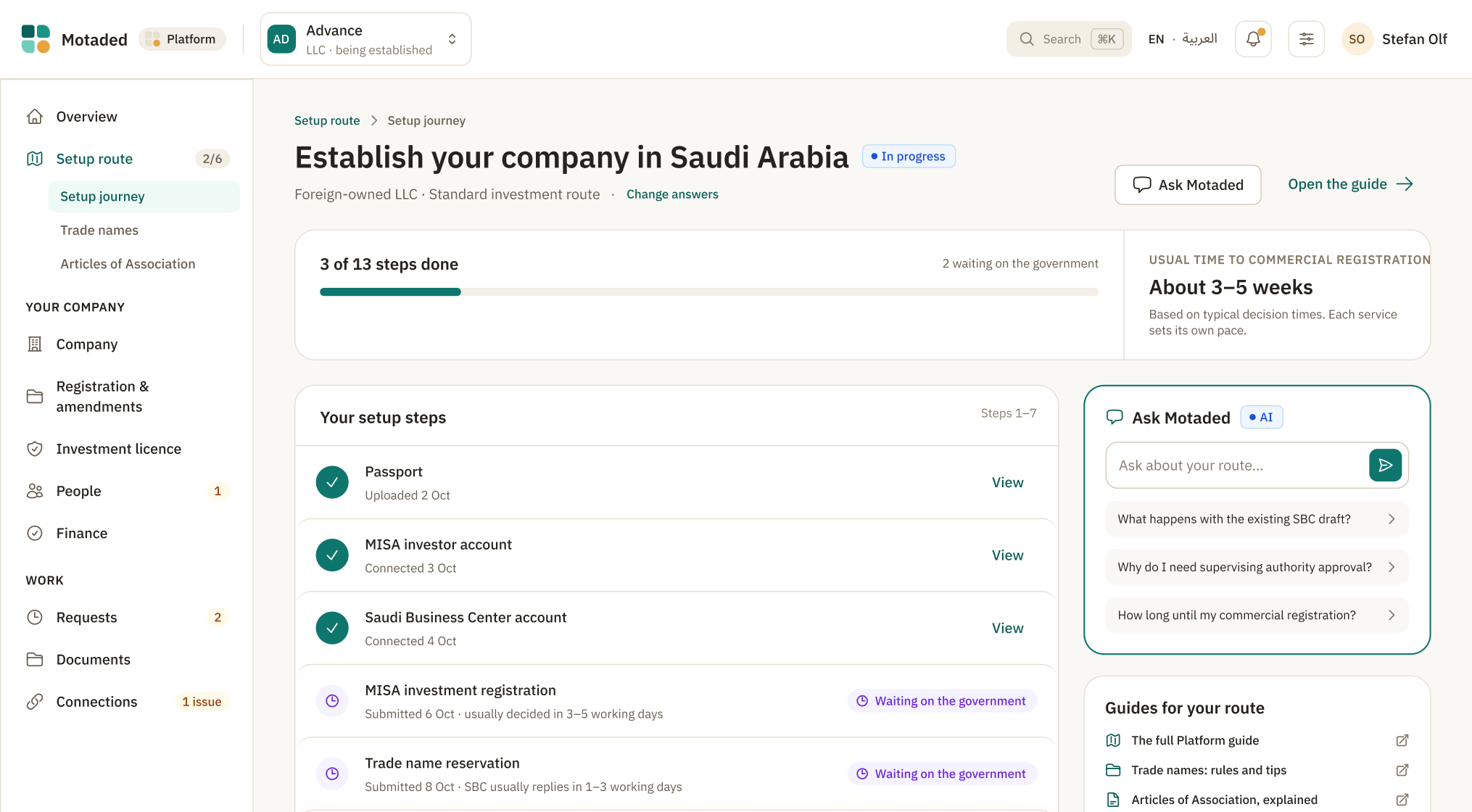Click the AD company avatar badge

point(281,39)
